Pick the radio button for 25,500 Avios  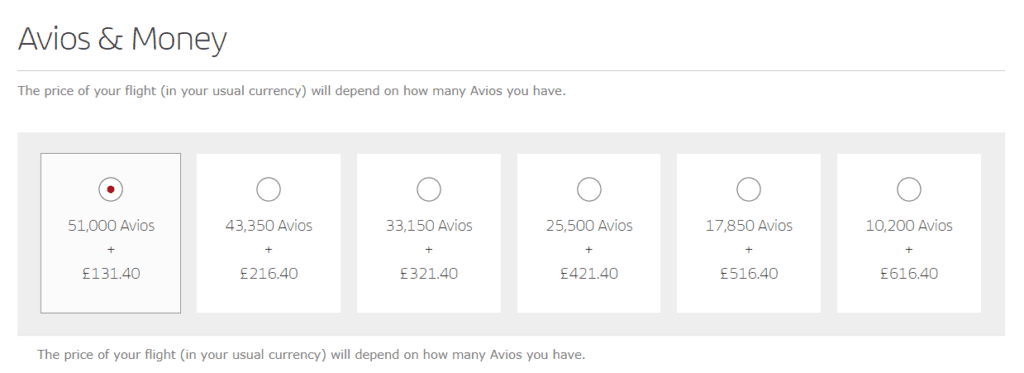(x=589, y=189)
